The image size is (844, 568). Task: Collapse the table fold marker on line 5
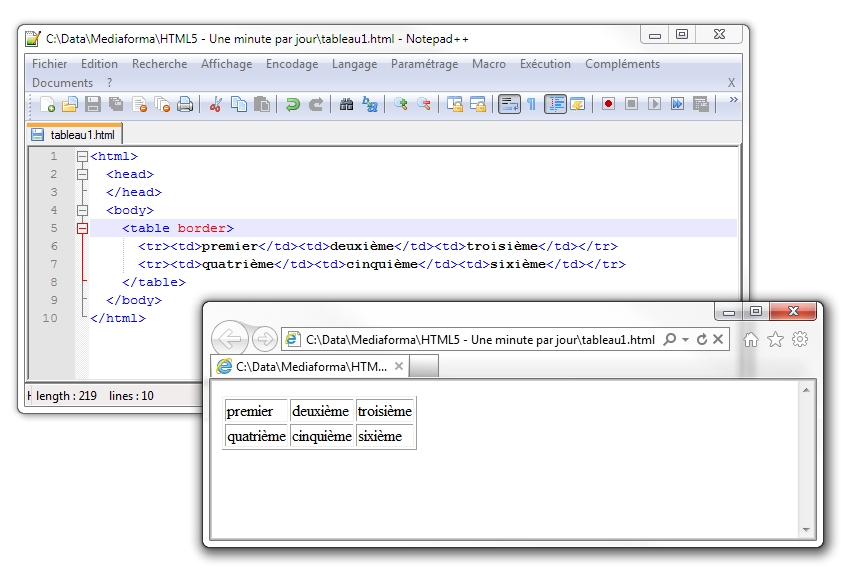[x=82, y=229]
